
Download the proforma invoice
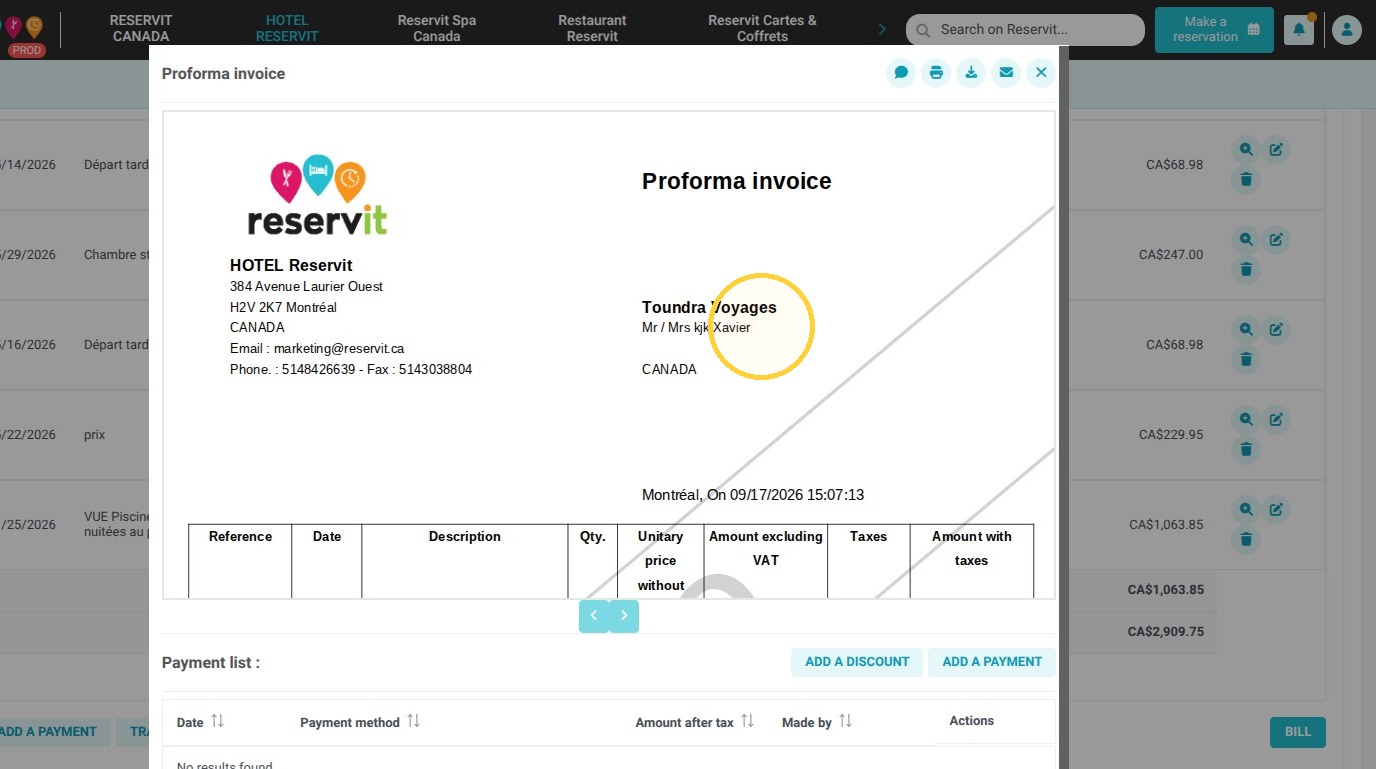tap(971, 73)
